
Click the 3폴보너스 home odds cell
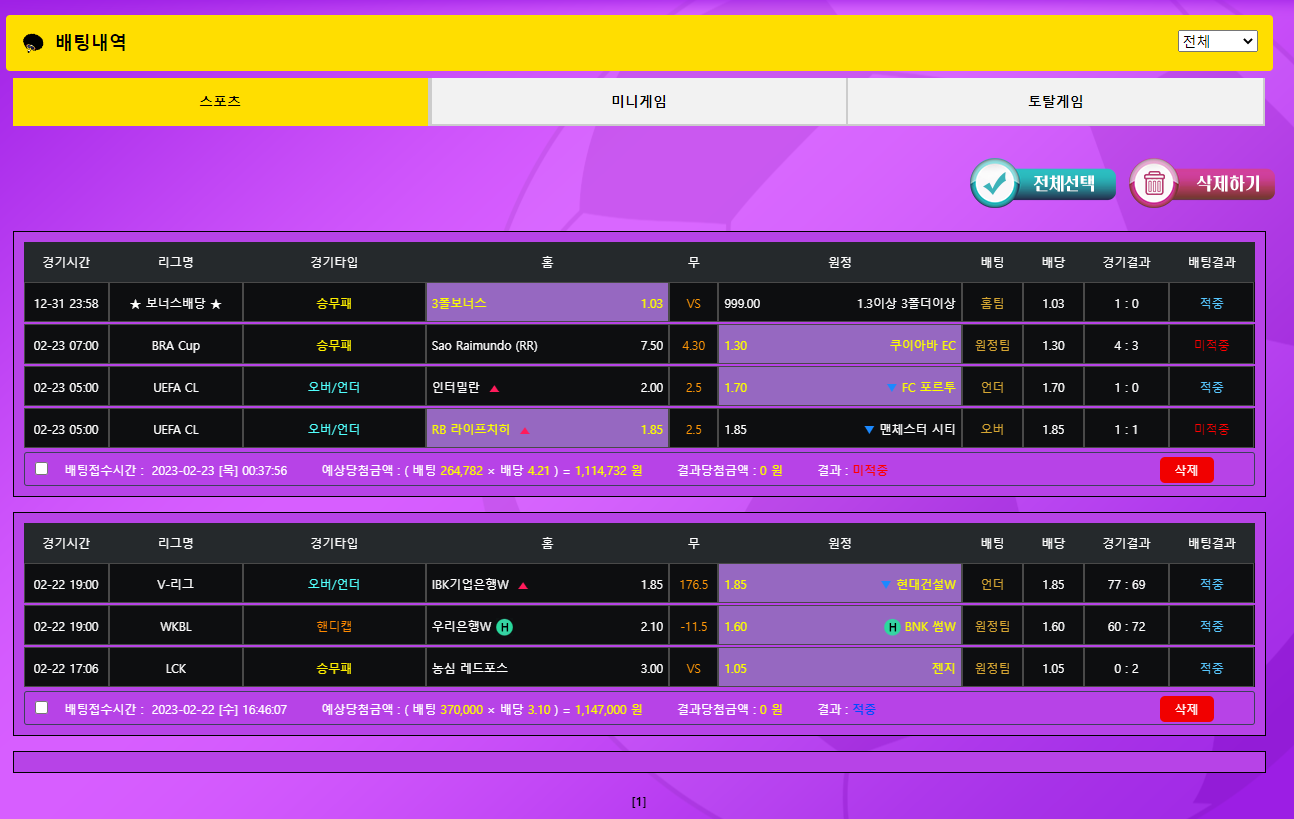(x=547, y=303)
